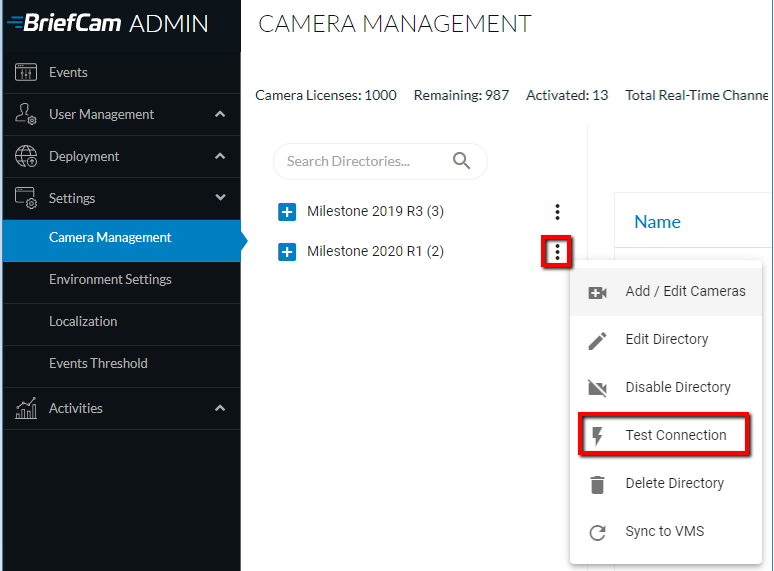Expand the Milestone 2019 R3 directory tree
774x571 pixels.
click(287, 212)
